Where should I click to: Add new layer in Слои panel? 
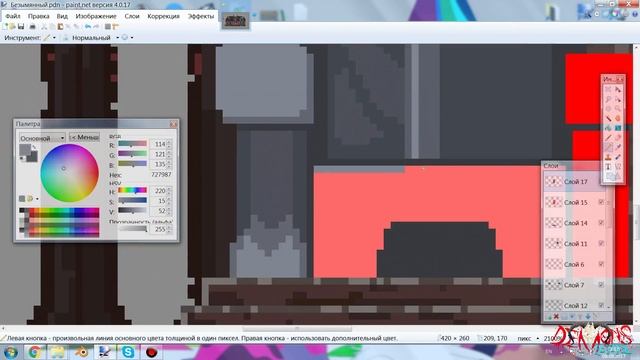(548, 317)
